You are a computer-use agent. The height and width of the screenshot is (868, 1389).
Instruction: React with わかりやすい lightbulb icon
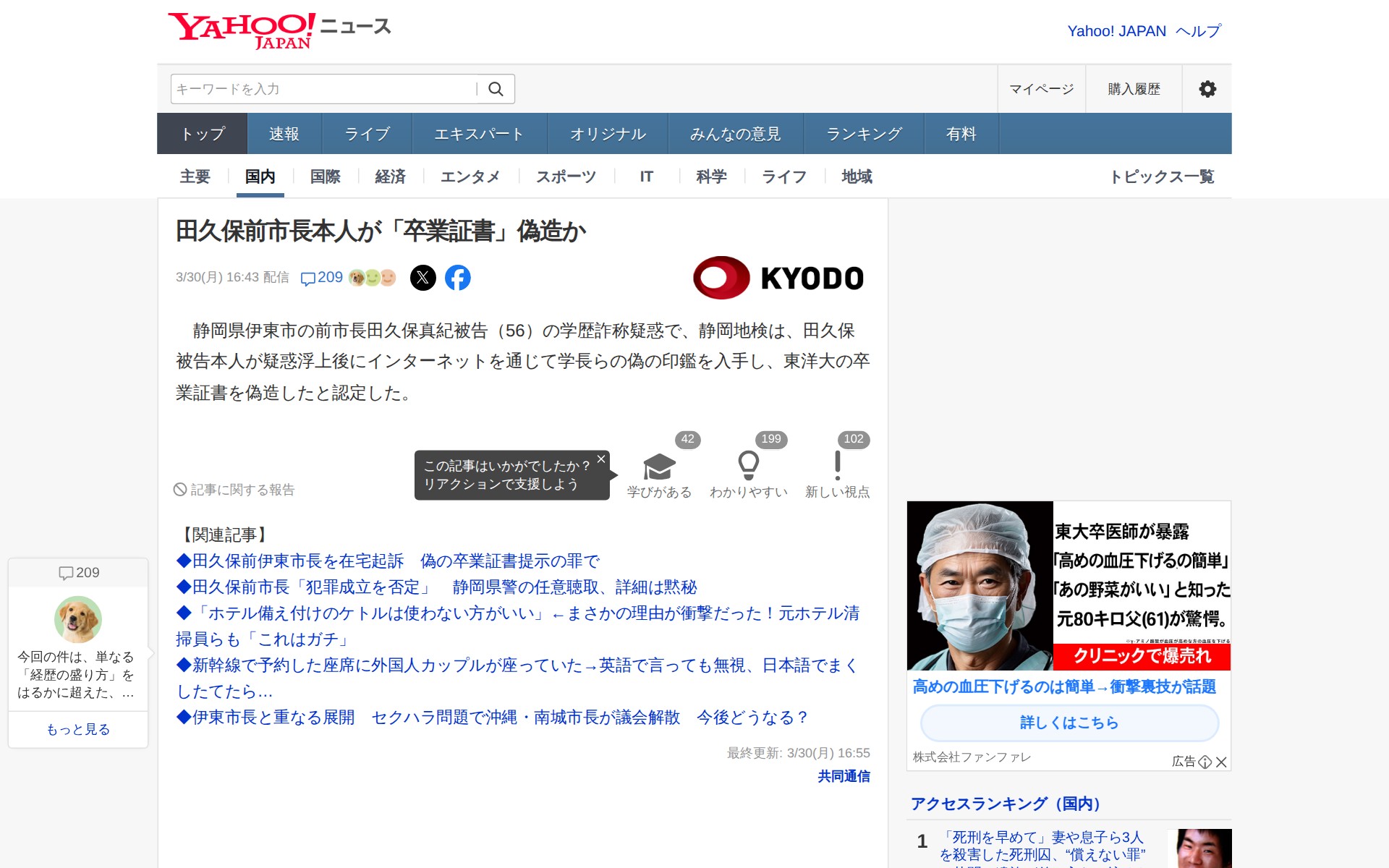tap(748, 467)
